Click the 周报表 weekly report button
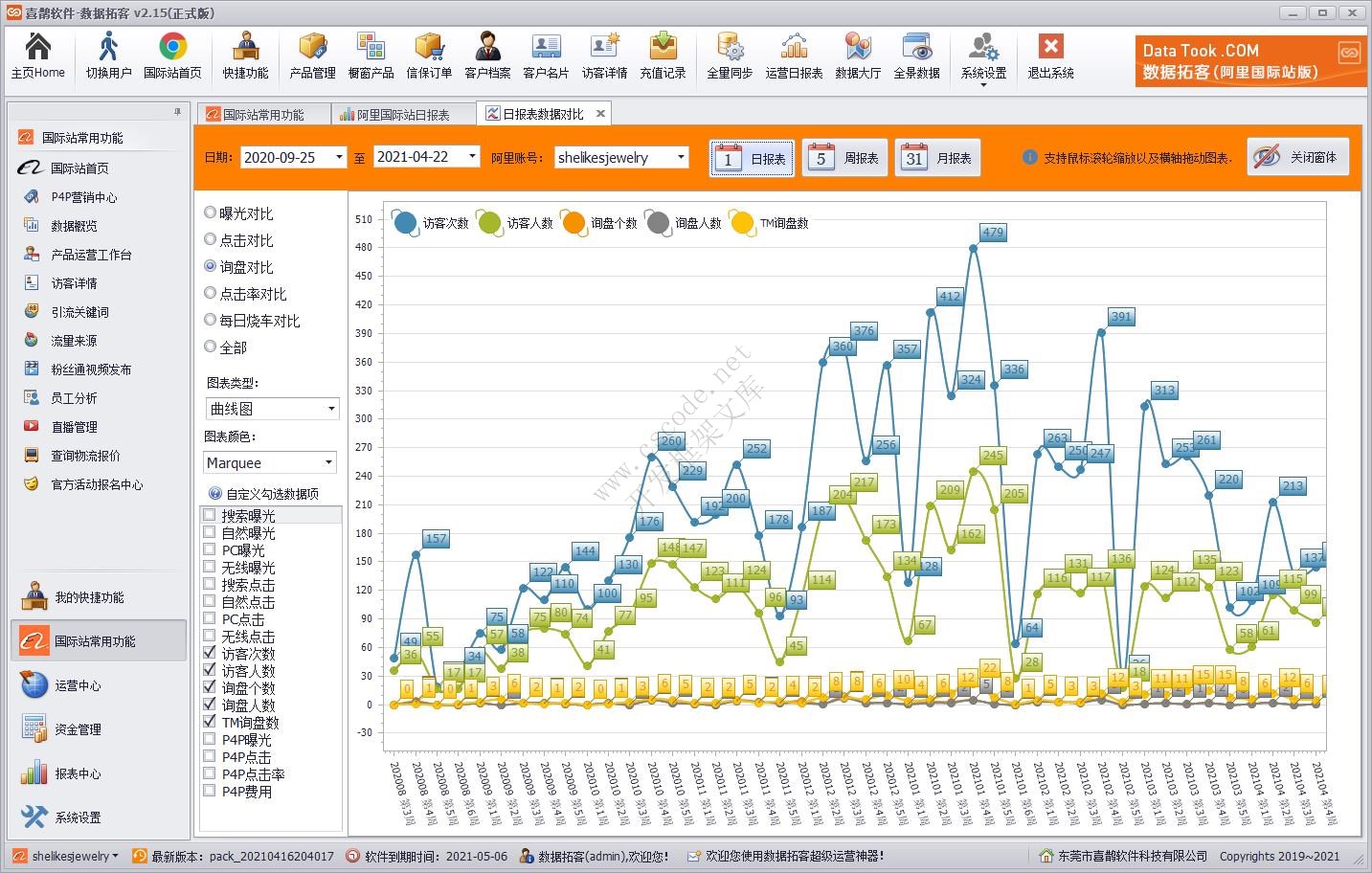 (843, 158)
